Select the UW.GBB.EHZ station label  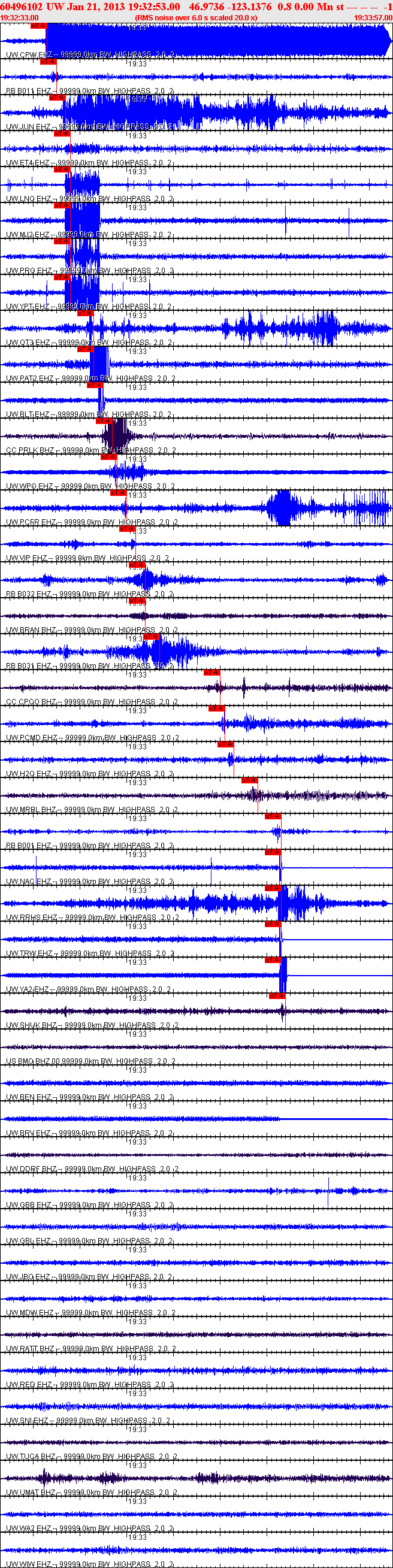click(29, 1204)
